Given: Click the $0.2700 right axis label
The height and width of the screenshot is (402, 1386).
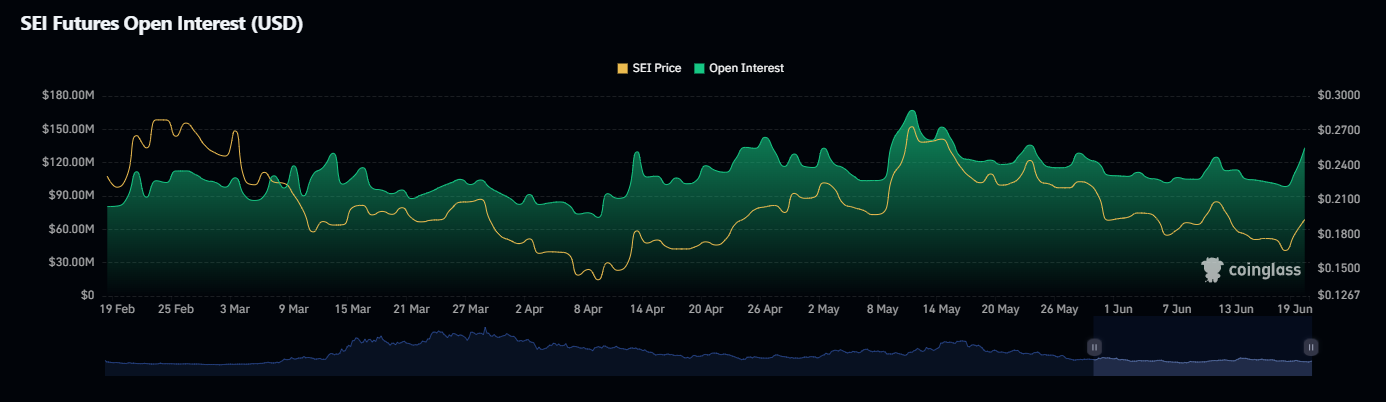Looking at the screenshot, I should coord(1340,130).
